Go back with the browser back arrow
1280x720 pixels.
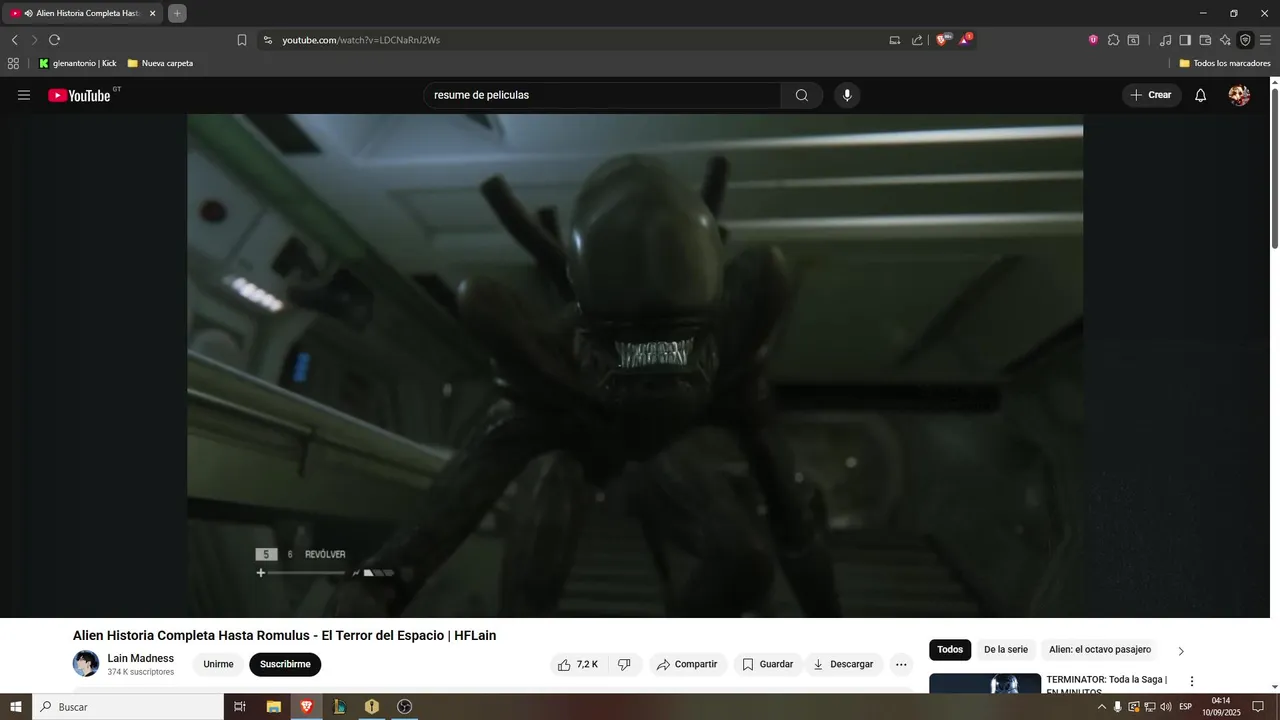14,40
